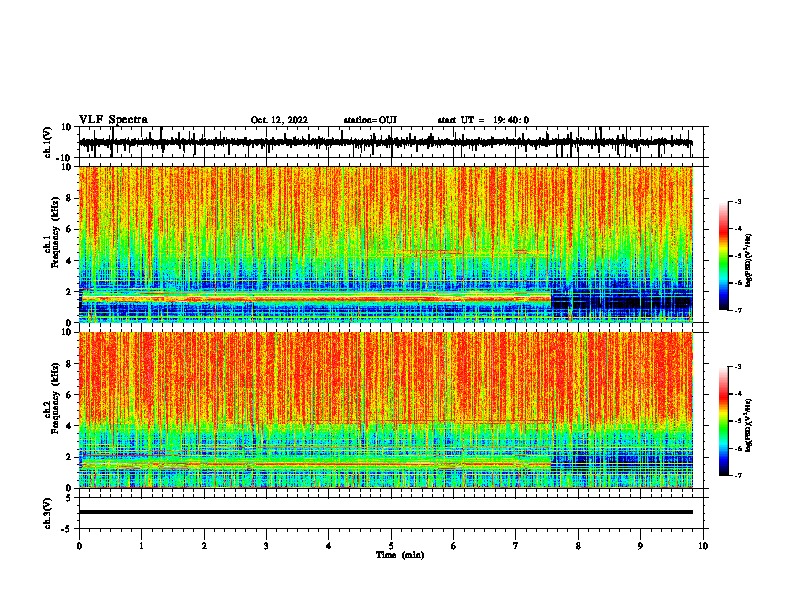Click the ch.3 flat voltage trace

coord(385,512)
